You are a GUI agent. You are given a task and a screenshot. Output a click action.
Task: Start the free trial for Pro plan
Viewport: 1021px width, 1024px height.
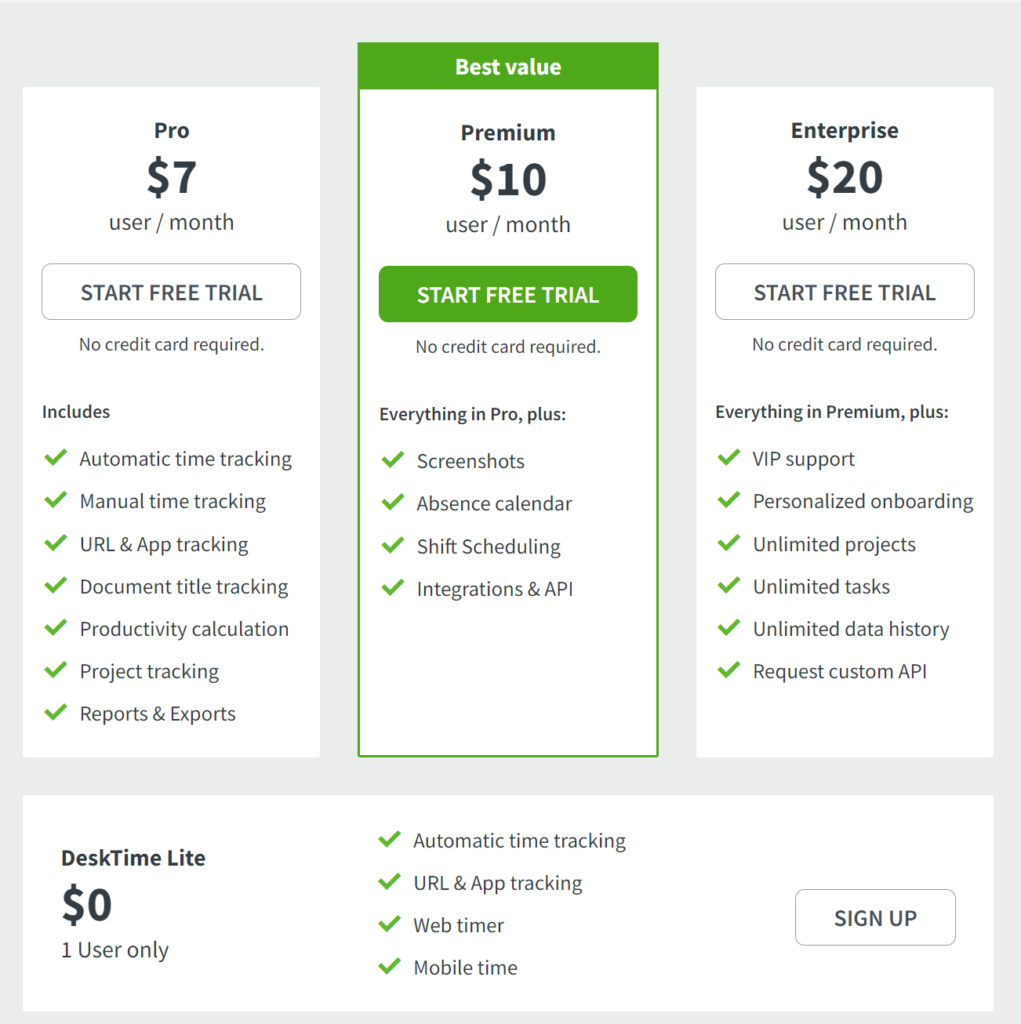(171, 291)
